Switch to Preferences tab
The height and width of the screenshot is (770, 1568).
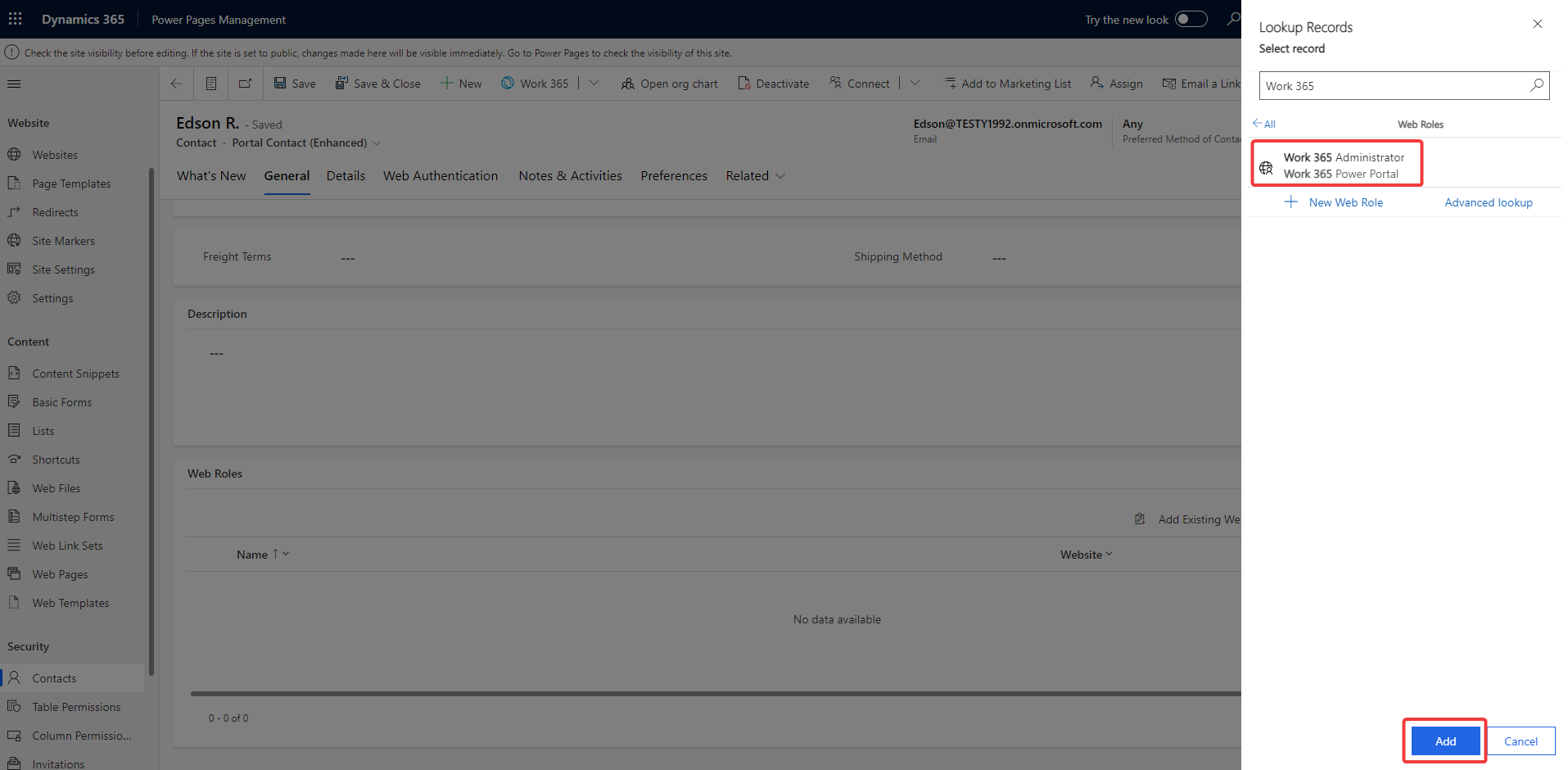(x=674, y=176)
